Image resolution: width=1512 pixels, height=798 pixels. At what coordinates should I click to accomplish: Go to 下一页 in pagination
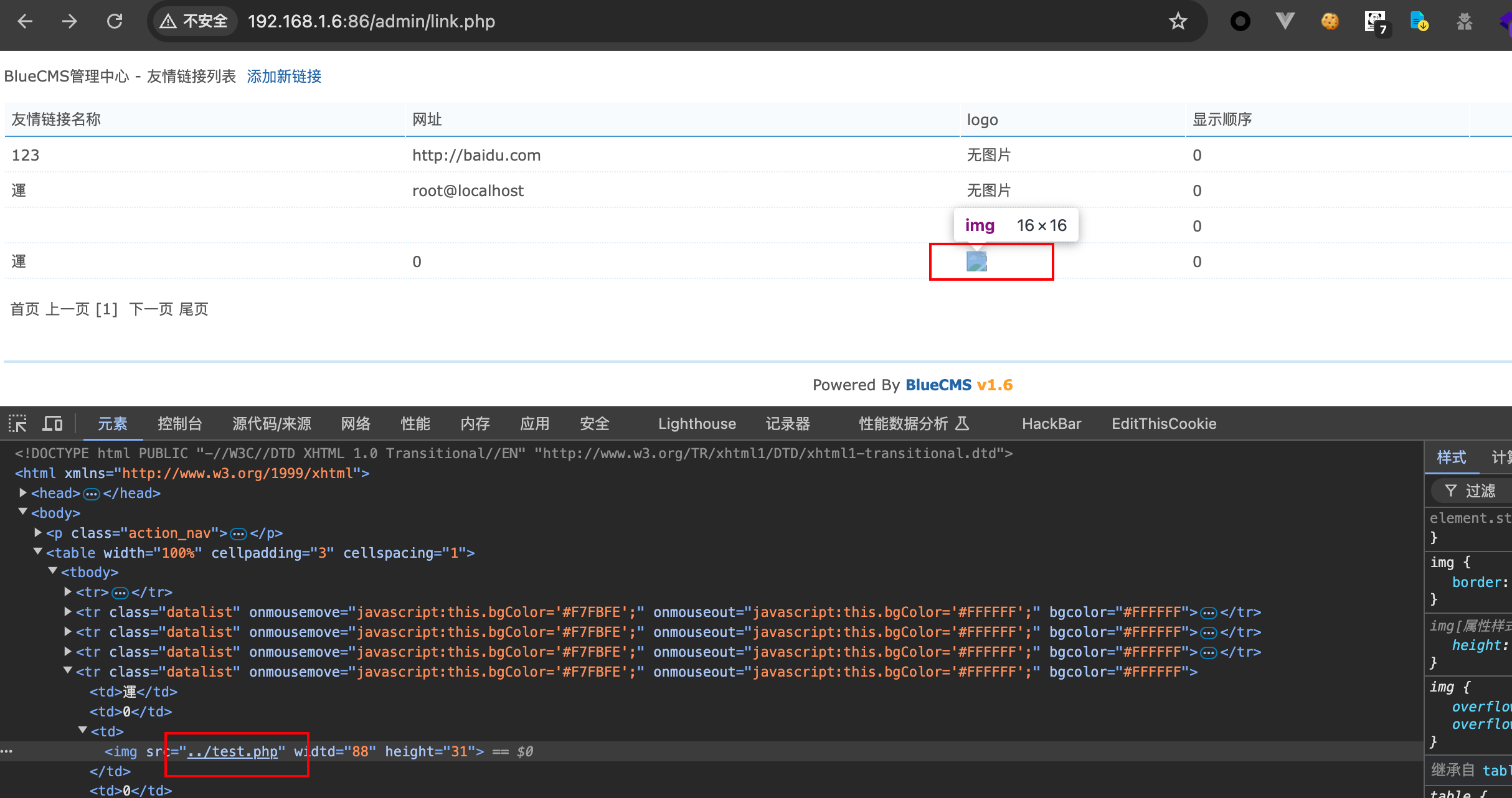tap(151, 309)
